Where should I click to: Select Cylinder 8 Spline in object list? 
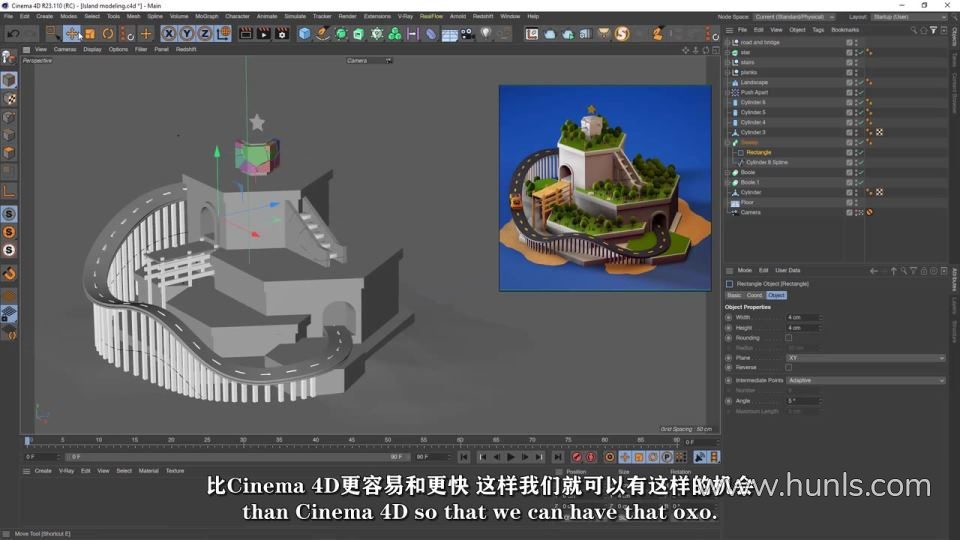pos(767,162)
